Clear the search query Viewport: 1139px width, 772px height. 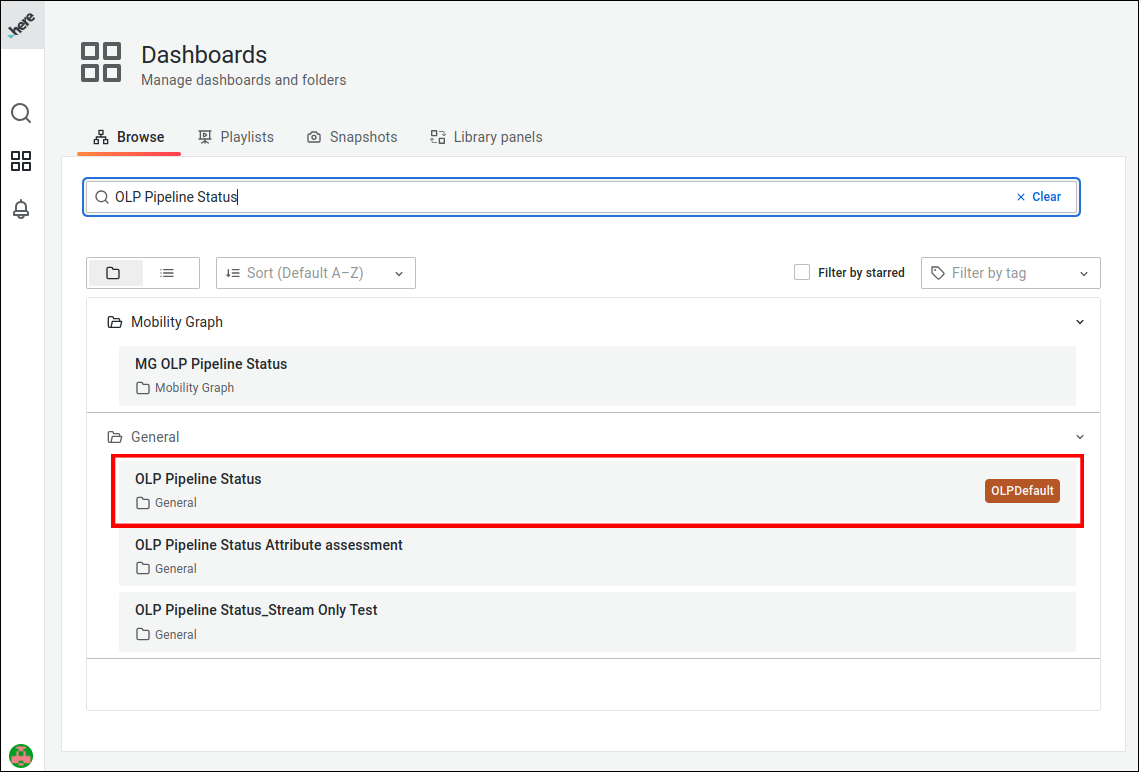point(1039,197)
